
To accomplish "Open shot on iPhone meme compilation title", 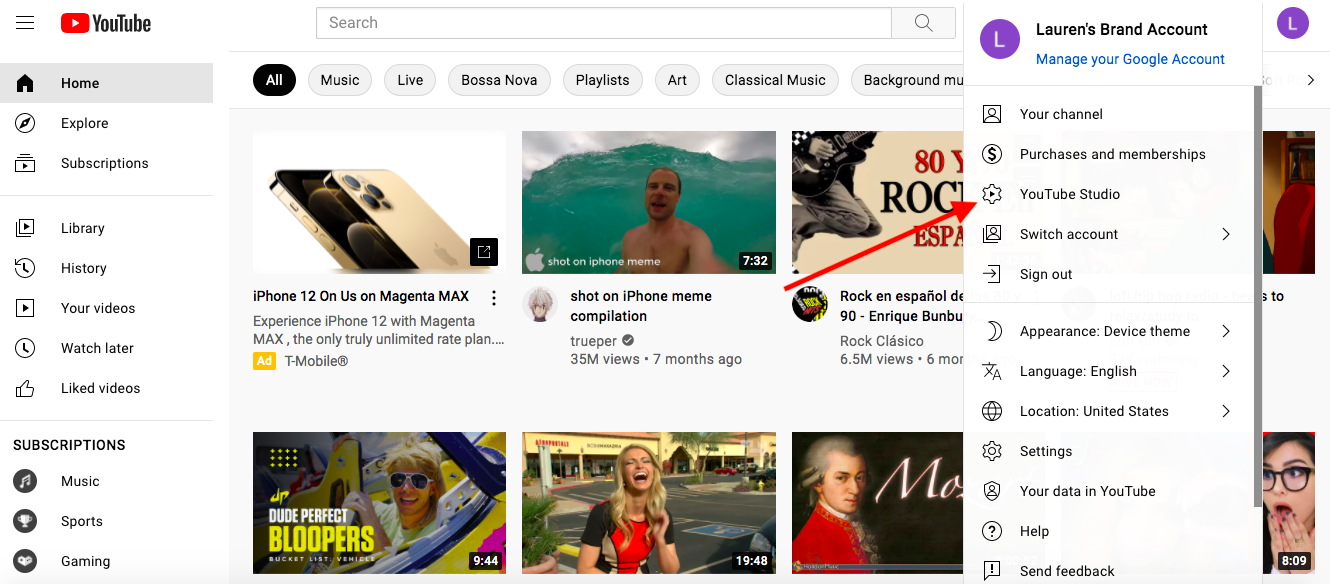I will [641, 306].
